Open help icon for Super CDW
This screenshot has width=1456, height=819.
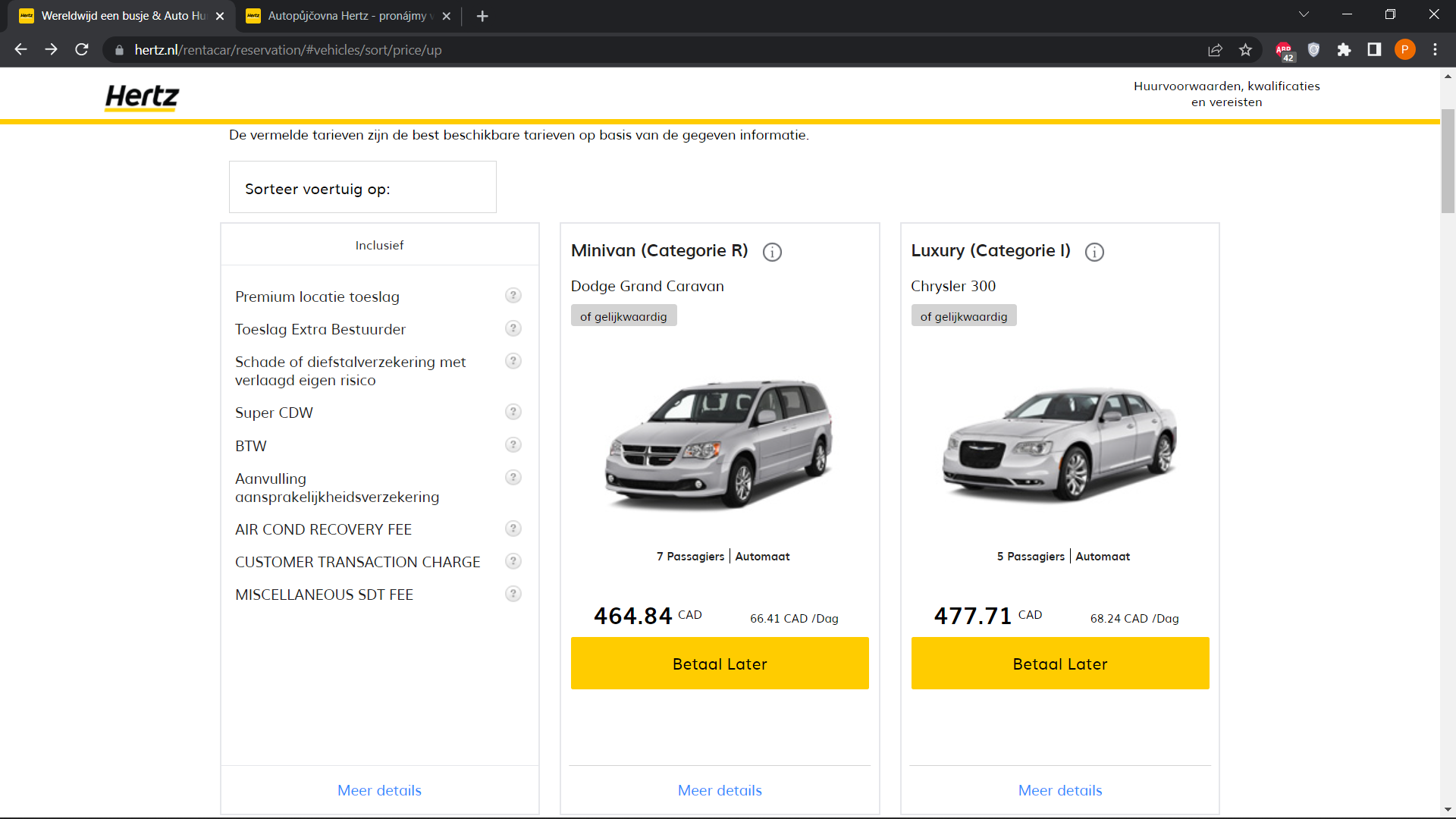pos(513,412)
